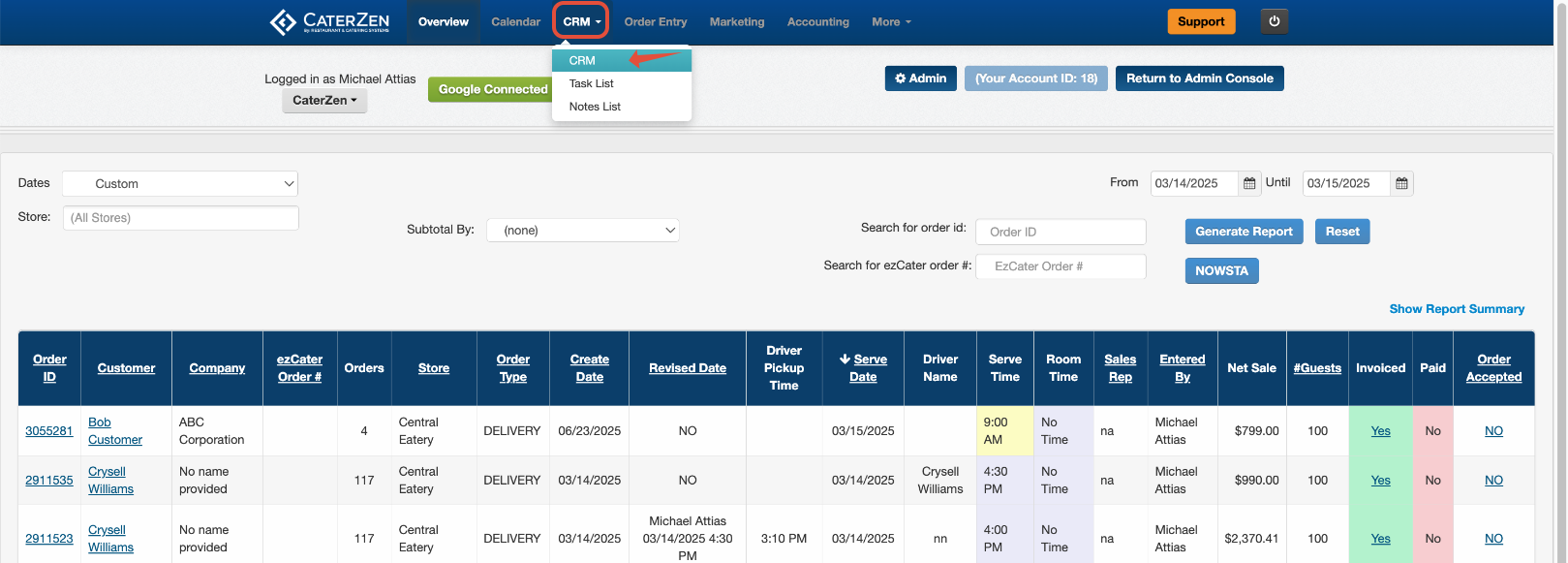Click the 9:00 AM serve time cell
Image resolution: width=1568 pixels, height=563 pixels.
click(1005, 431)
